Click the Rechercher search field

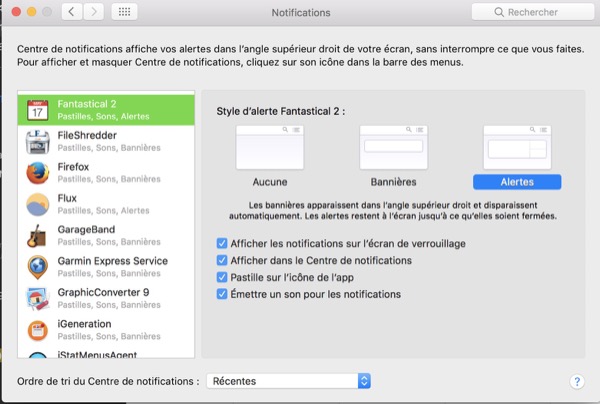pos(530,12)
